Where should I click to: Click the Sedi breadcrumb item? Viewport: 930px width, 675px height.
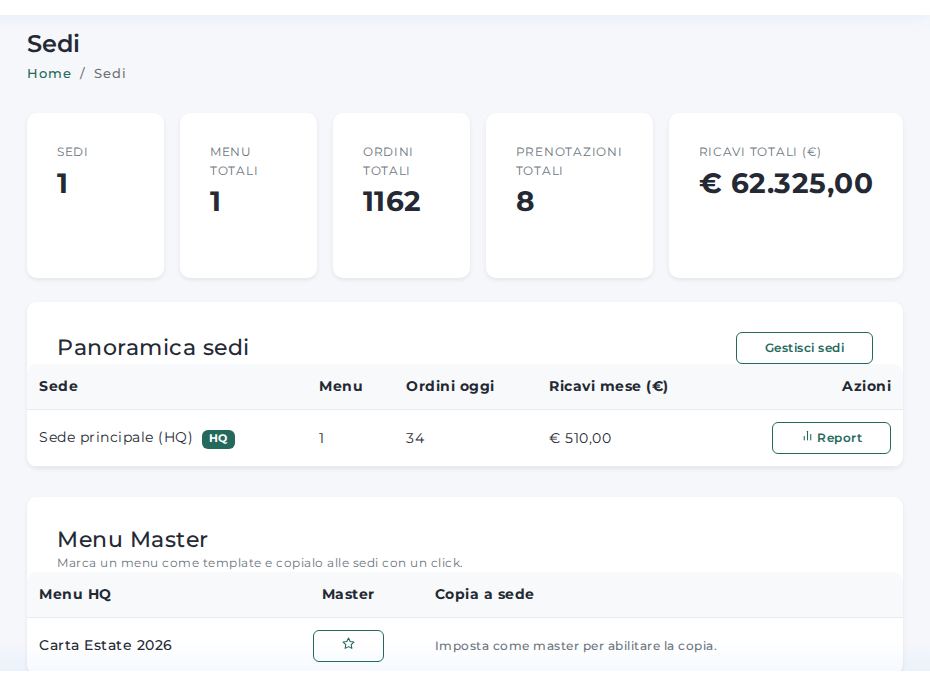pos(110,74)
